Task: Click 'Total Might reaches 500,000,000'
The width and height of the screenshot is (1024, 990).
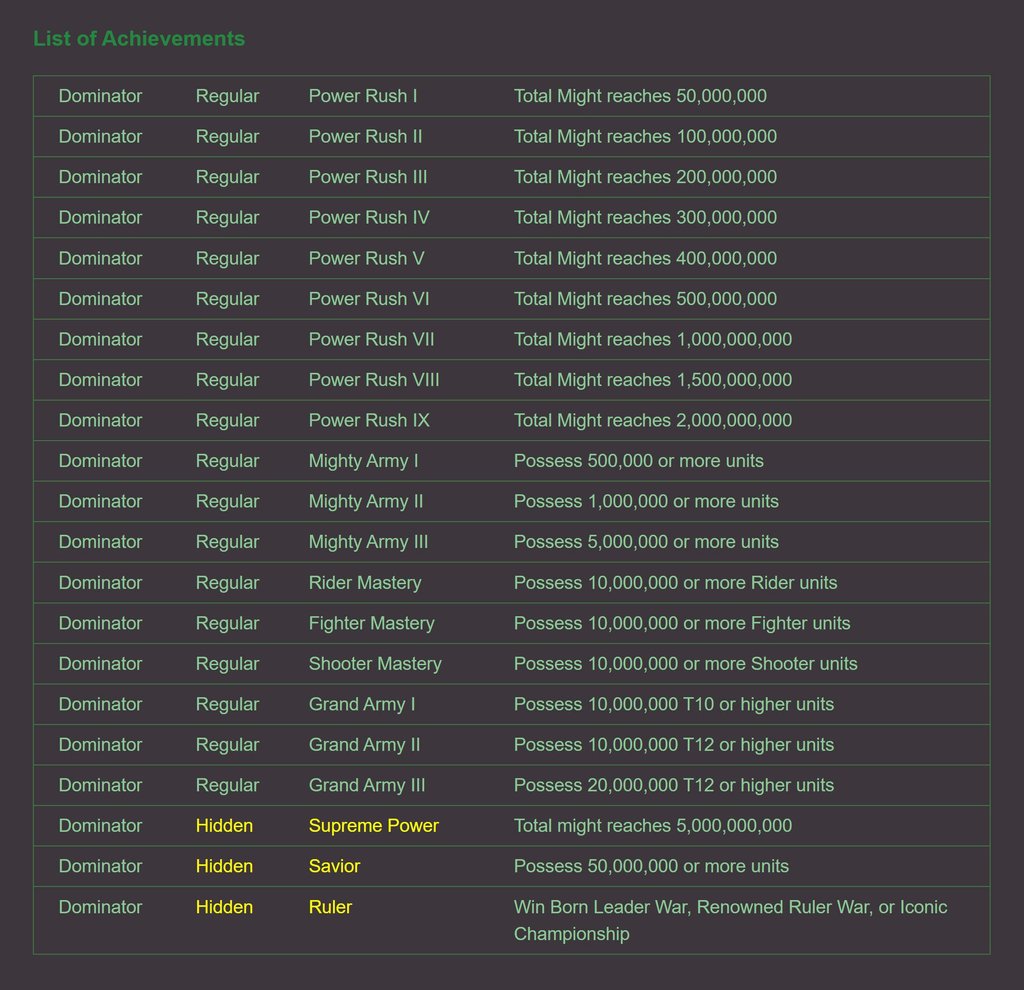Action: 645,299
